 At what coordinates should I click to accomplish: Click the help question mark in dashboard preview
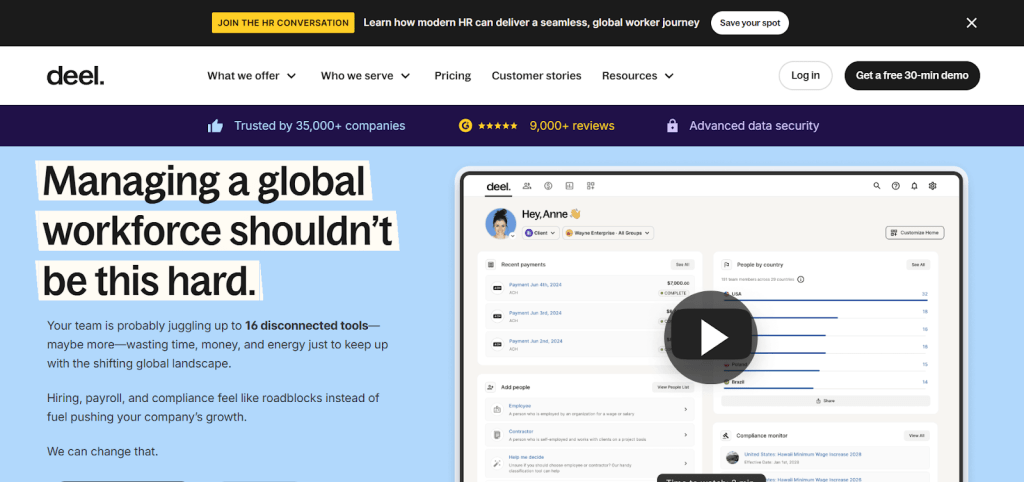tap(896, 186)
